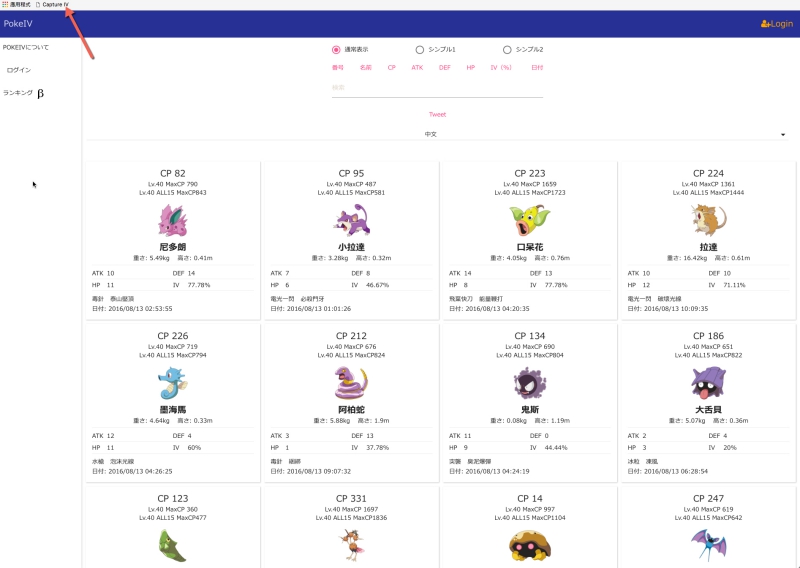This screenshot has width=800, height=568.
Task: Click the CP 331 card heading
Action: pos(352,499)
